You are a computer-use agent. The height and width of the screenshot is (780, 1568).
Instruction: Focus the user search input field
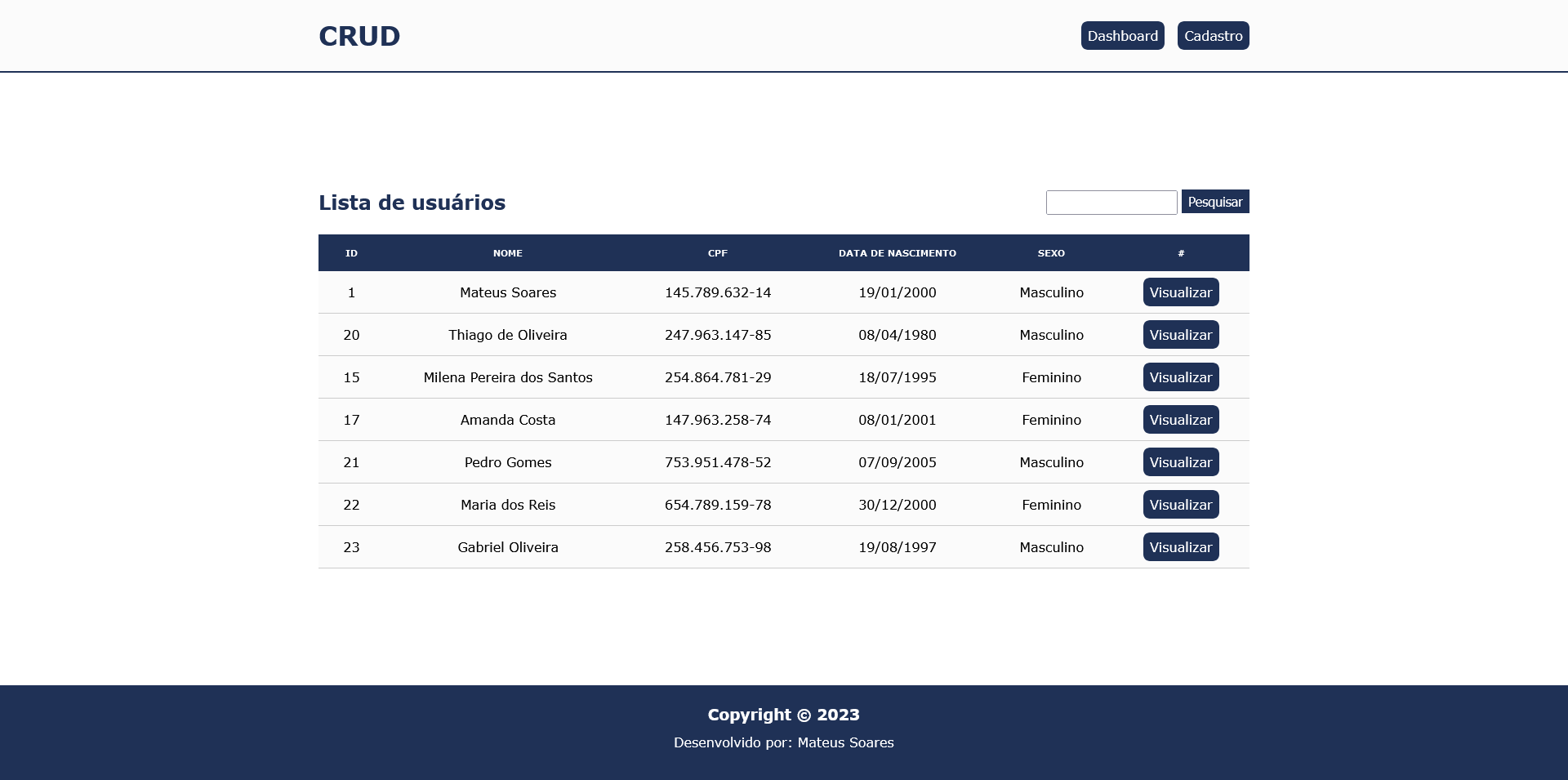click(1111, 203)
